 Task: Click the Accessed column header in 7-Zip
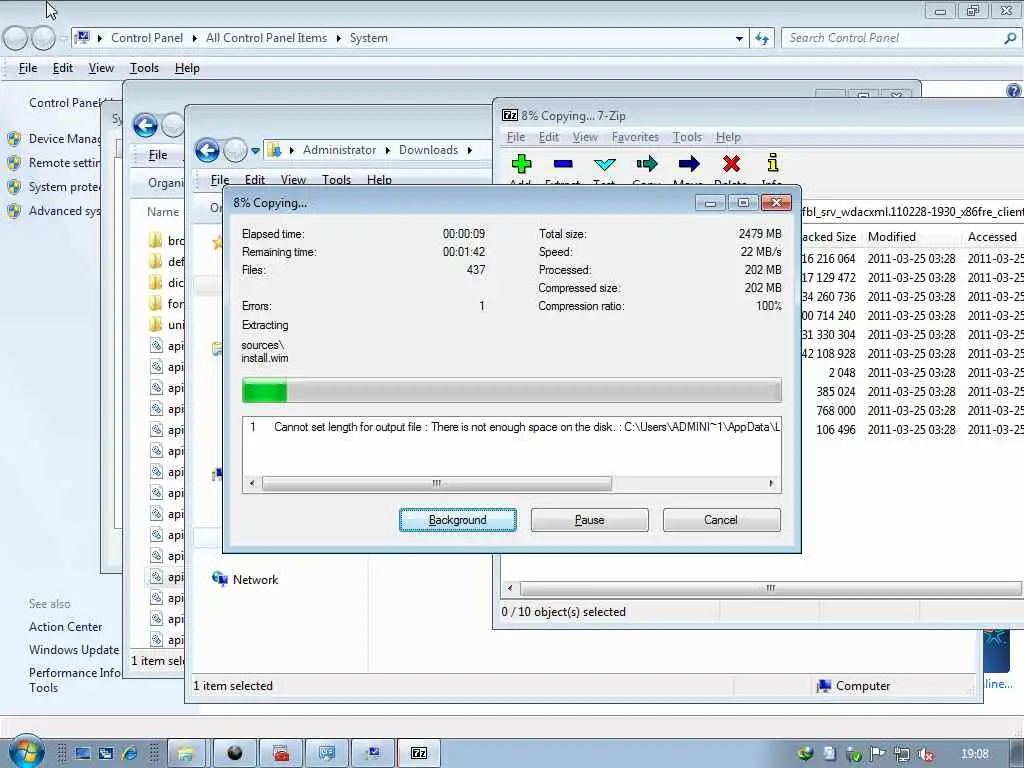[992, 237]
